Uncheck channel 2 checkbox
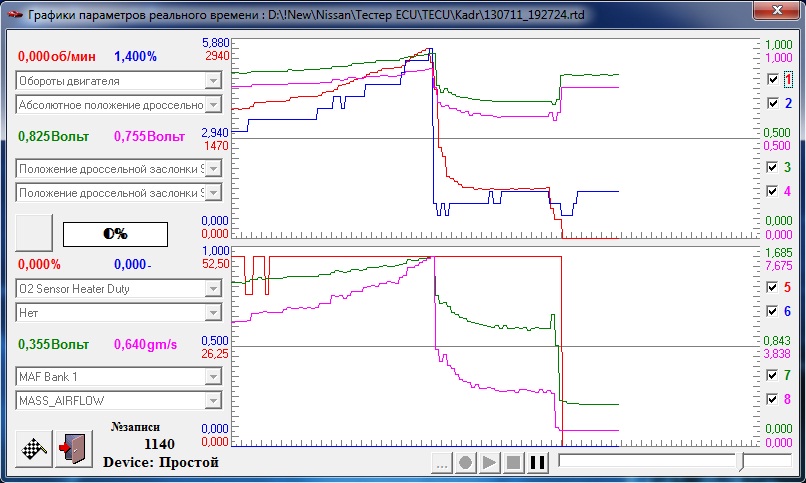Viewport: 806px width, 483px height. click(773, 103)
